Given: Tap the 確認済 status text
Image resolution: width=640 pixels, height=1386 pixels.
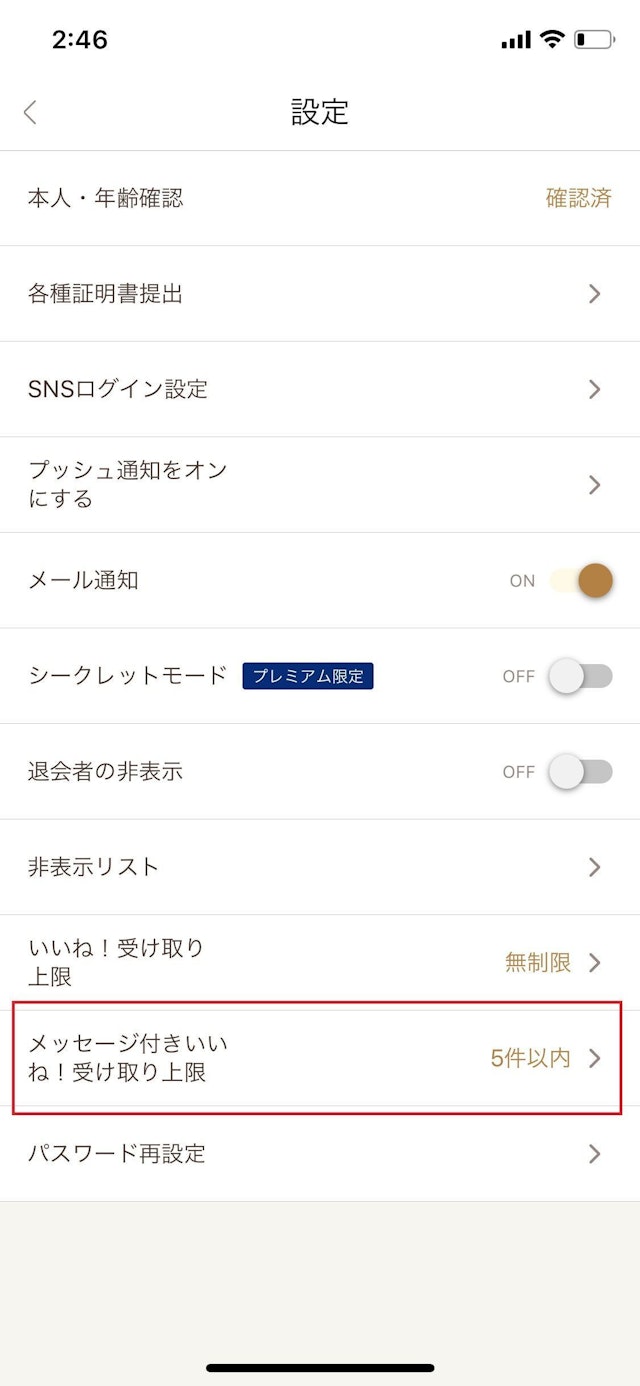Looking at the screenshot, I should point(578,198).
